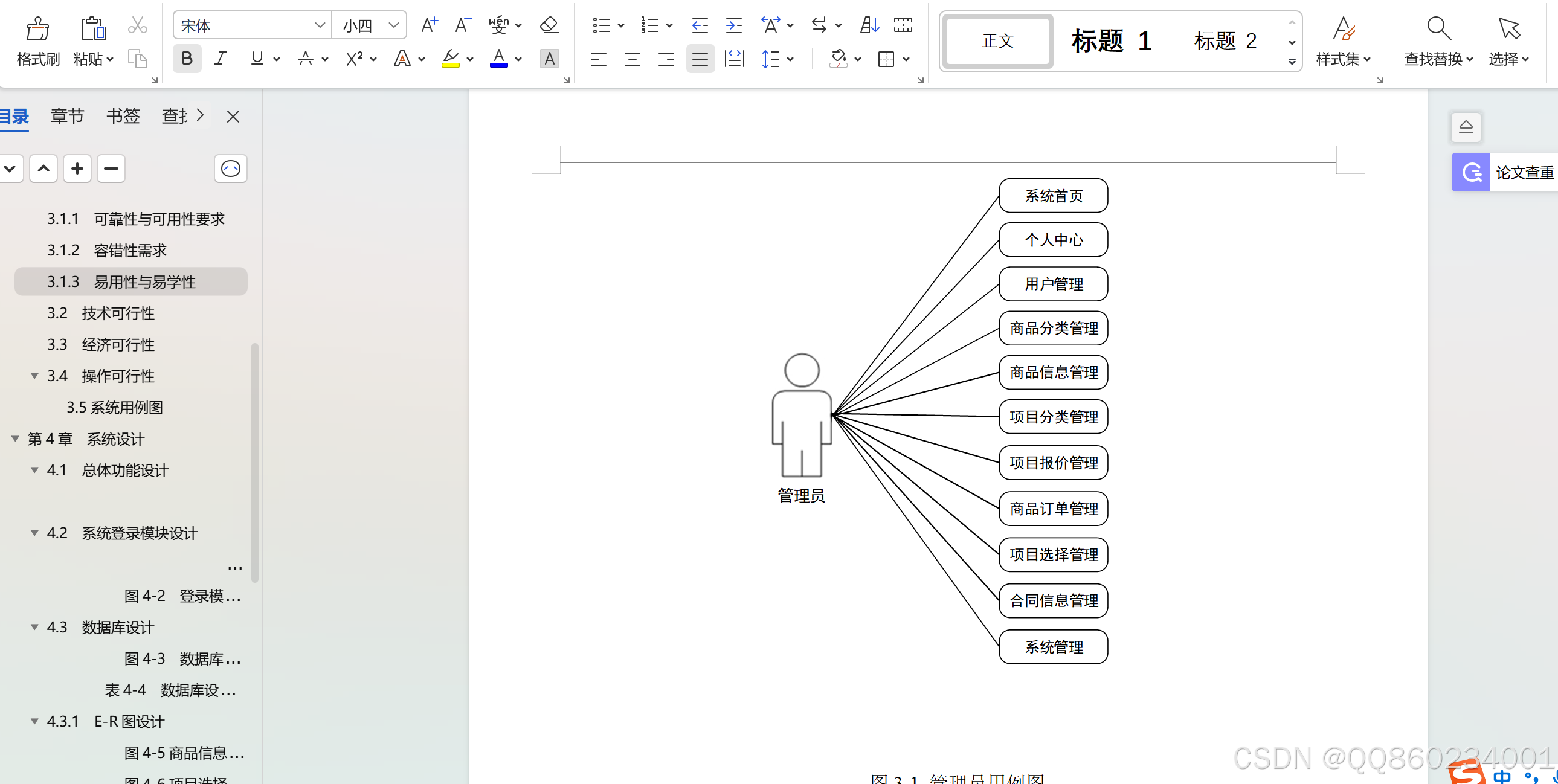Click the decrease indent icon
1558x784 pixels.
coord(699,25)
